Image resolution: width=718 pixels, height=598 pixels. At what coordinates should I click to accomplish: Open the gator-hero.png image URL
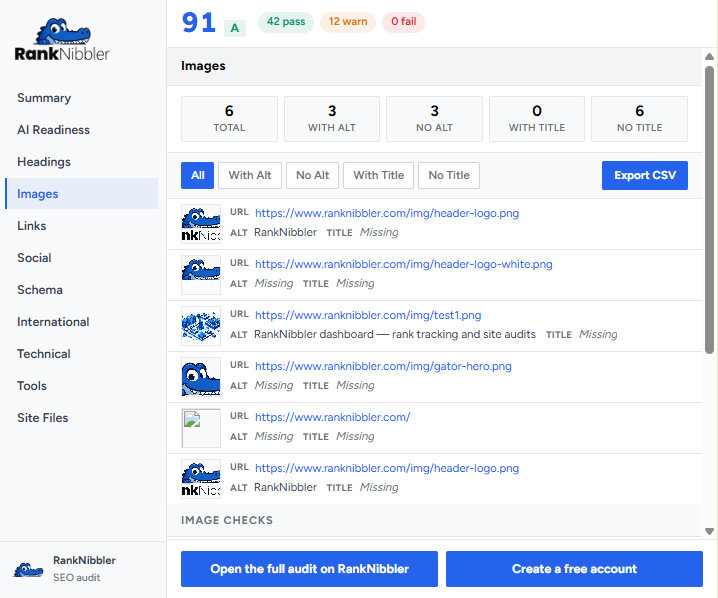coord(383,366)
